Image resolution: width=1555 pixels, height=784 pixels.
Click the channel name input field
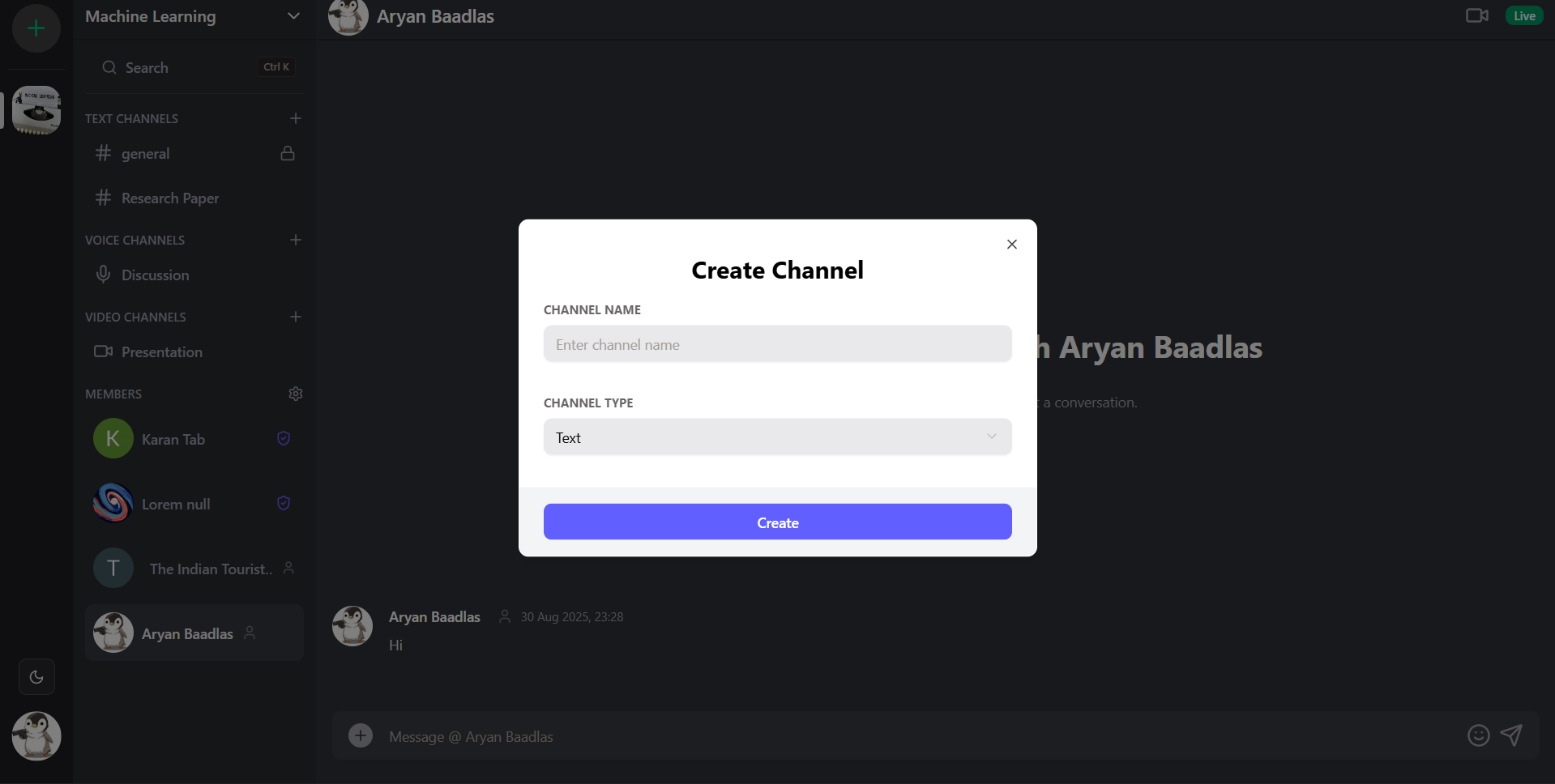pos(777,345)
